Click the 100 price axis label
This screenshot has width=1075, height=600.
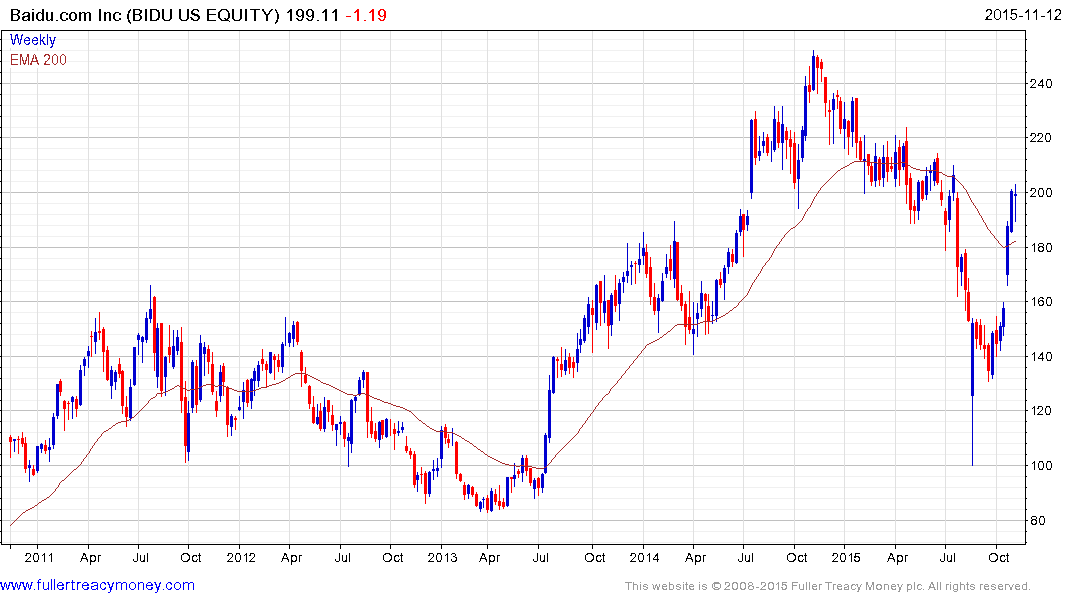(1040, 466)
